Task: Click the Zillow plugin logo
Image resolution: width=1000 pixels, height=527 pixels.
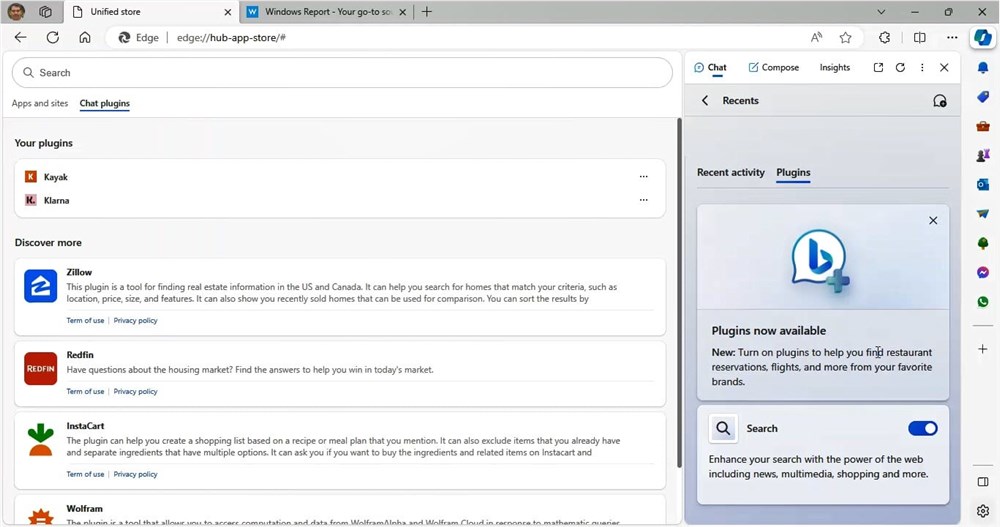Action: point(40,286)
